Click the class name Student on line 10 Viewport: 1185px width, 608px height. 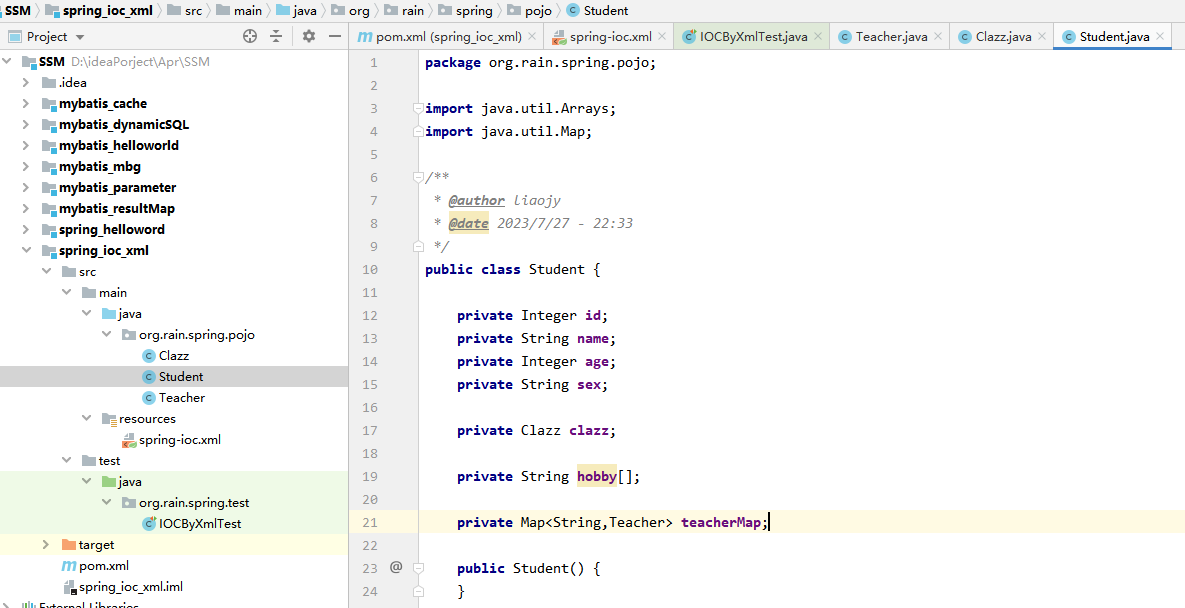point(557,269)
